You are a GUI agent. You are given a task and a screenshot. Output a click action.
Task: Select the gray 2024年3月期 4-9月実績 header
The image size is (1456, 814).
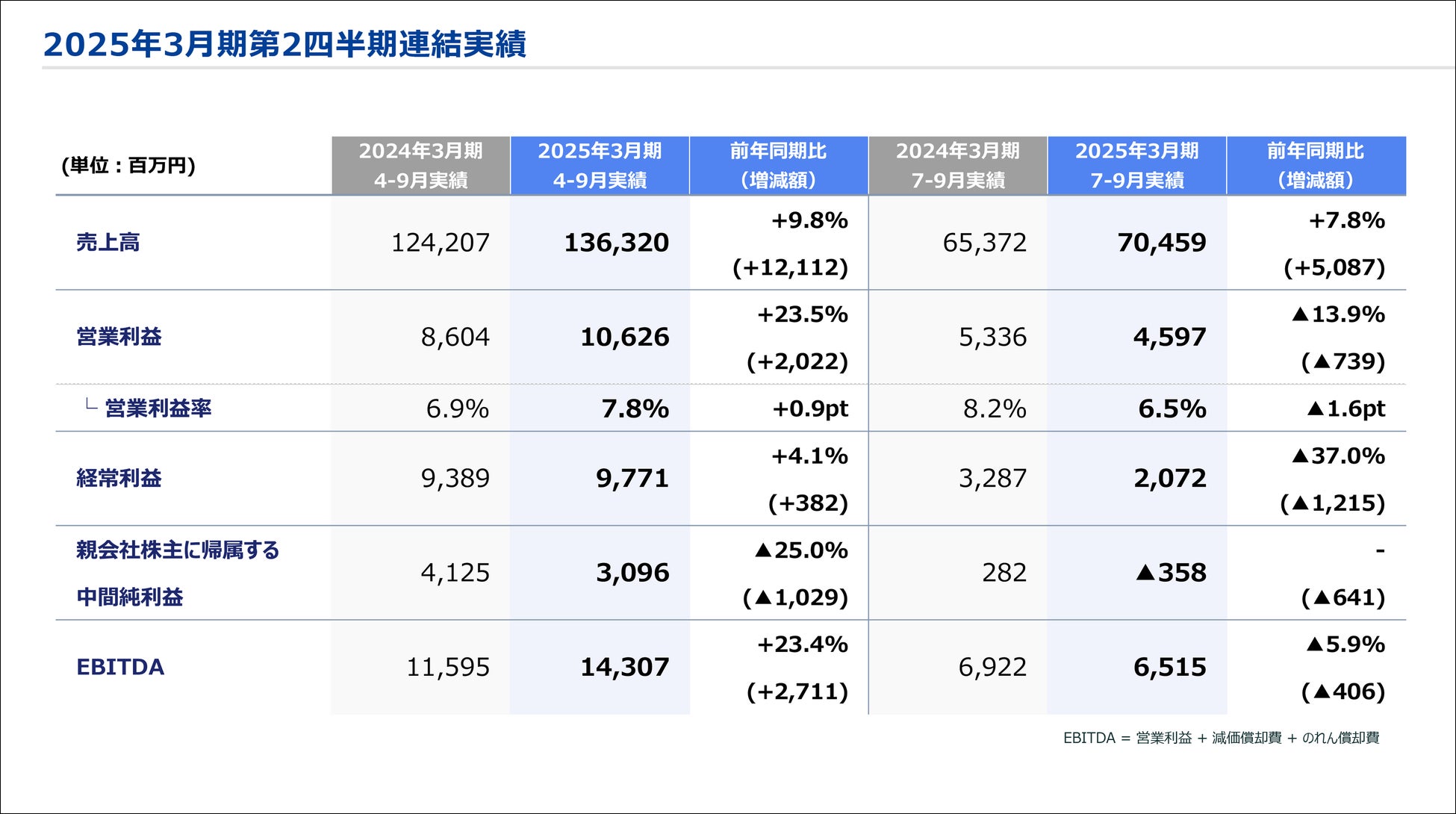420,165
